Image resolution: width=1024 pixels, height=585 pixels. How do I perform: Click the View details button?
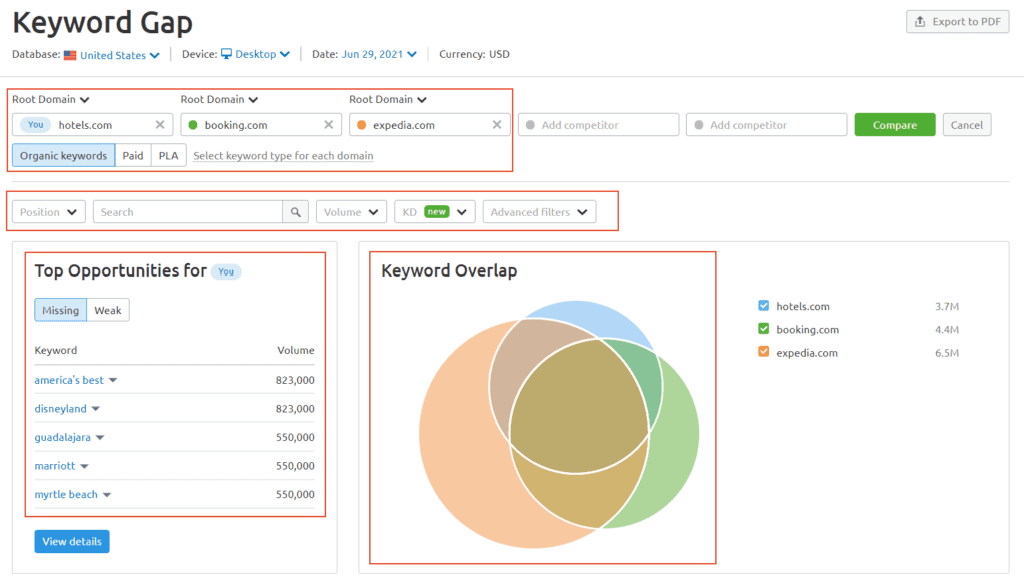coord(72,541)
